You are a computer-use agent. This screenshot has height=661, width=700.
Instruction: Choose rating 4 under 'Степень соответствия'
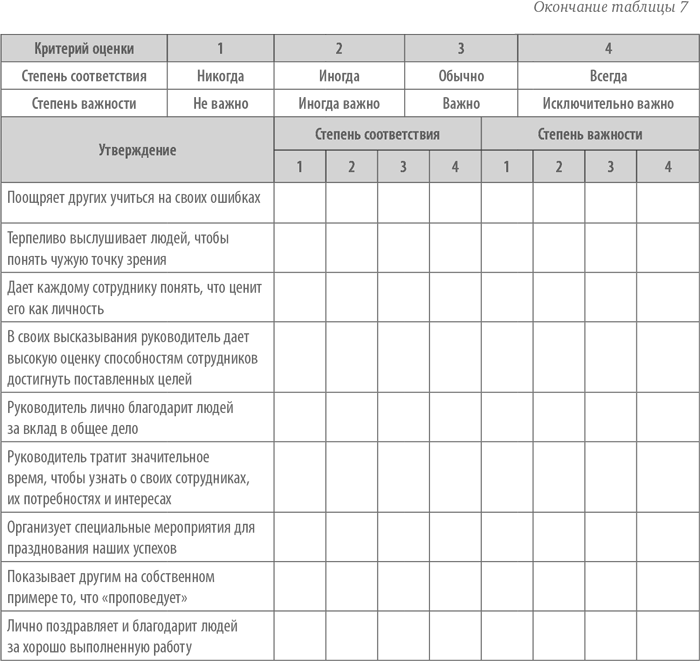point(455,167)
